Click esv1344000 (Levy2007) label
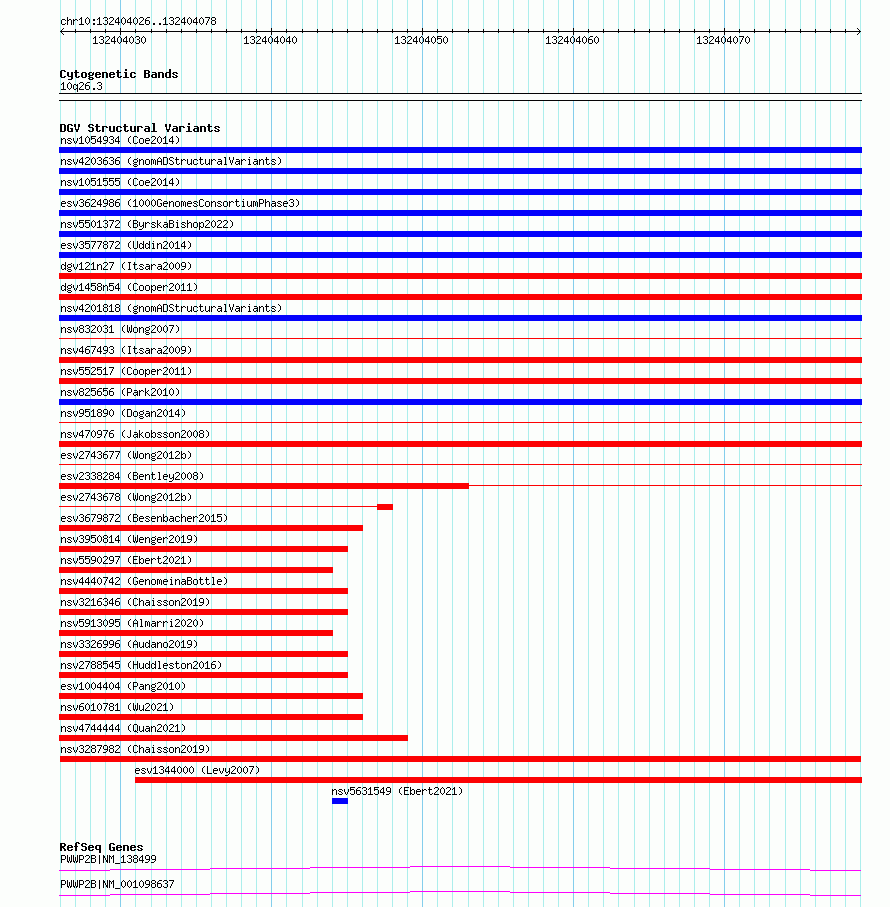 (x=197, y=770)
